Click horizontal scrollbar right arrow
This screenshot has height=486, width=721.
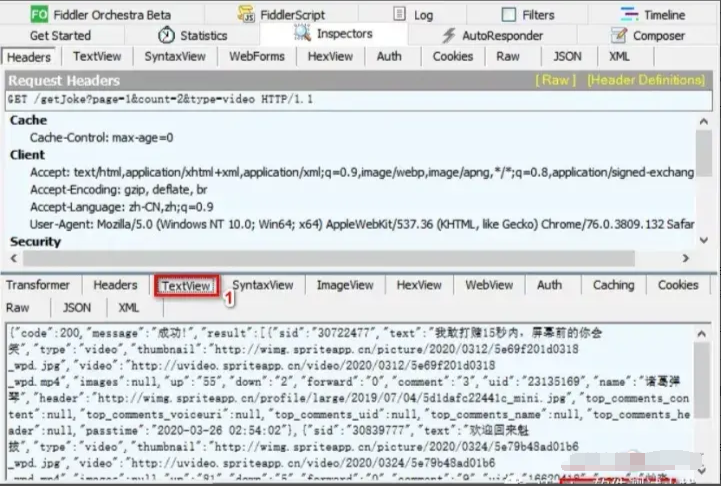[x=686, y=258]
